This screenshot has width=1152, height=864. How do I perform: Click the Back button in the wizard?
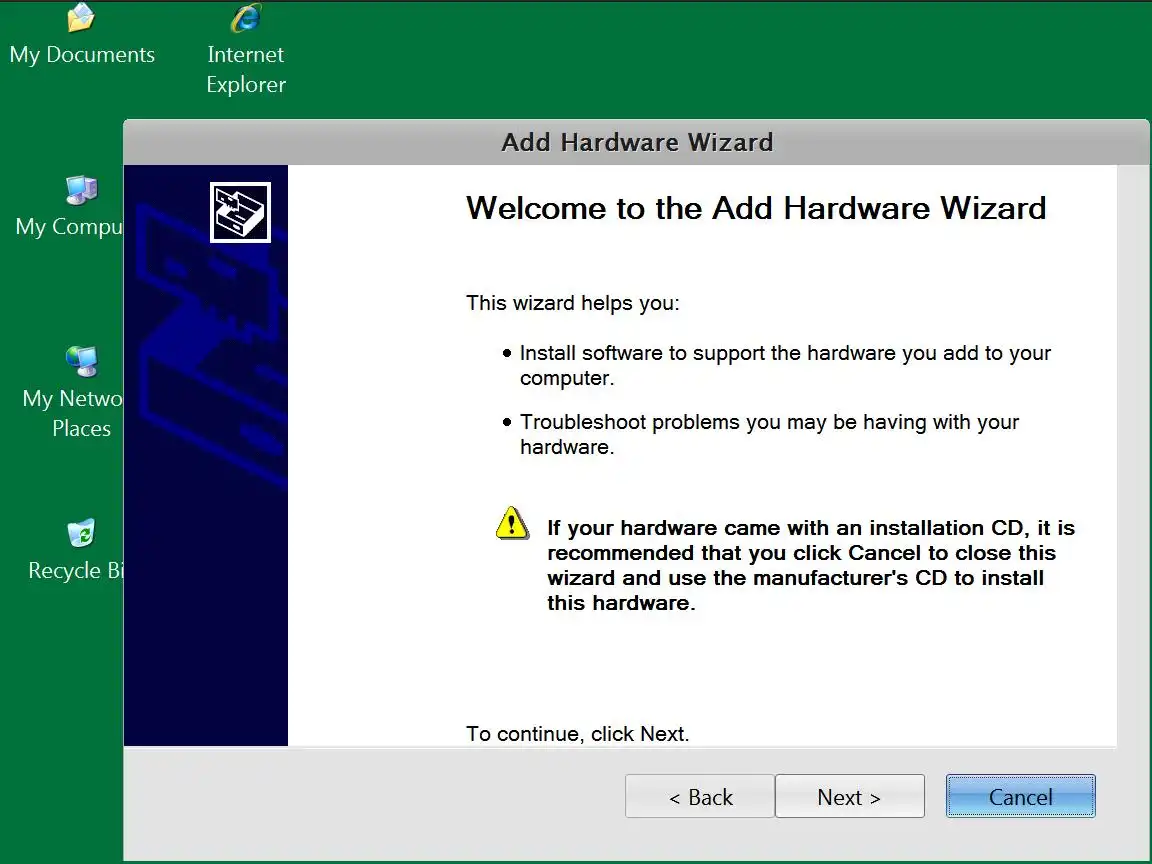pyautogui.click(x=699, y=796)
